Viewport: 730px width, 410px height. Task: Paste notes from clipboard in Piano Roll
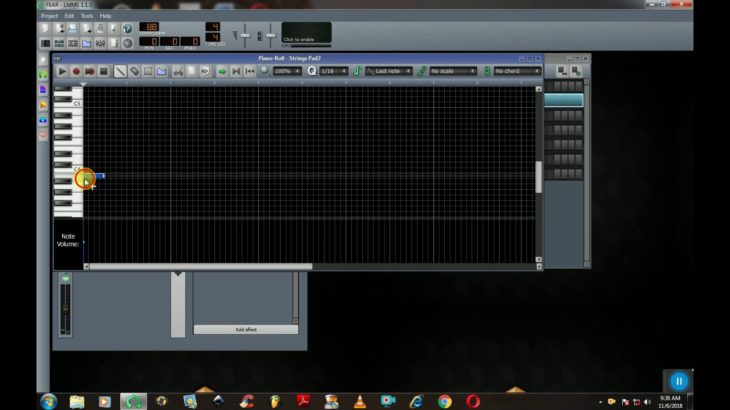tap(205, 71)
